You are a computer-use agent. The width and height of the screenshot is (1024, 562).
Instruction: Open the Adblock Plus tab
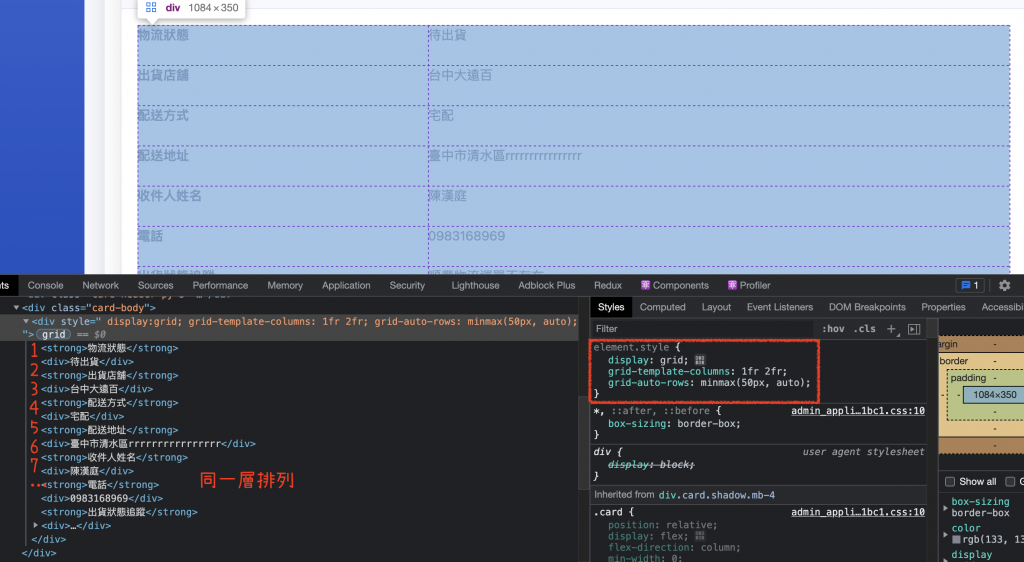click(547, 285)
